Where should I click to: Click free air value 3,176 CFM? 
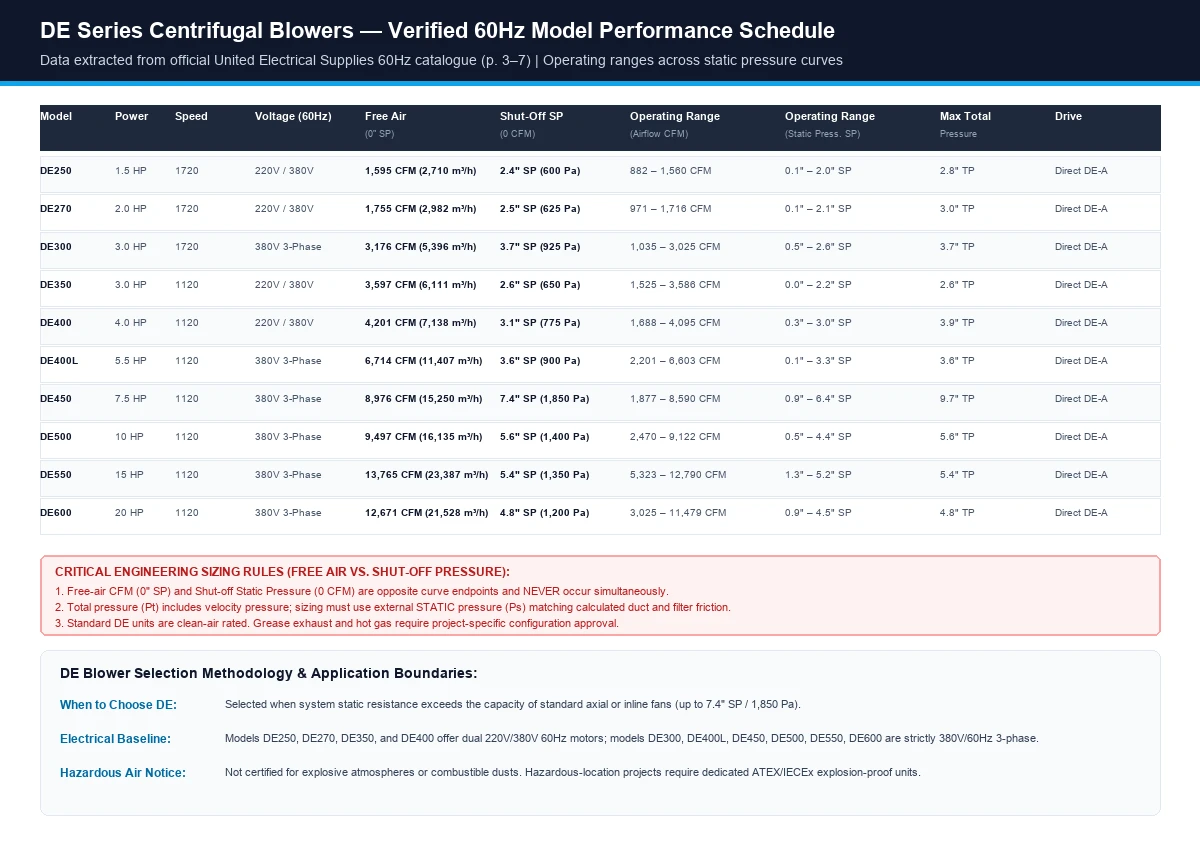point(420,247)
